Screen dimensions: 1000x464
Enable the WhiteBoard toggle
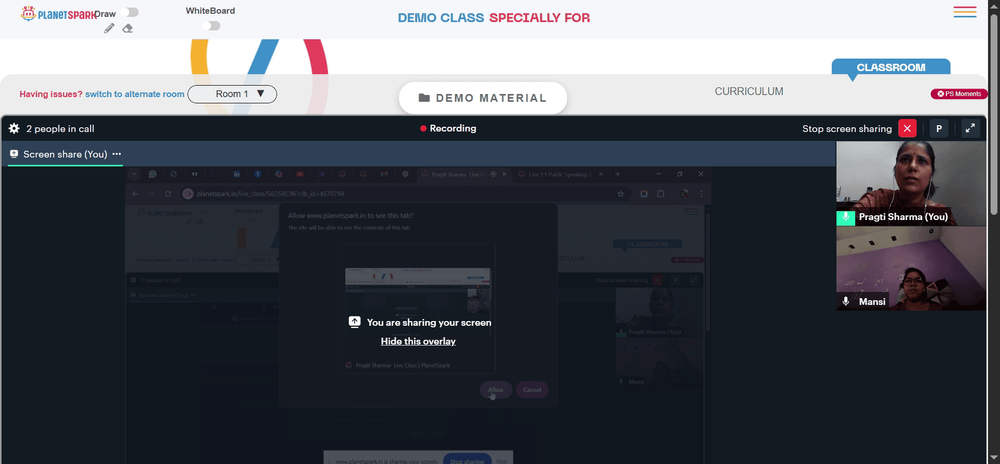point(210,25)
